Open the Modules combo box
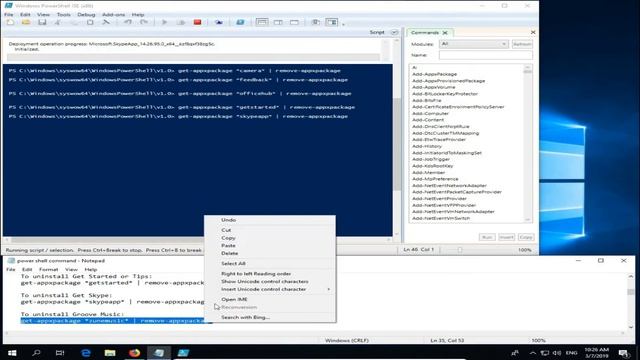640x360 pixels. 474,44
